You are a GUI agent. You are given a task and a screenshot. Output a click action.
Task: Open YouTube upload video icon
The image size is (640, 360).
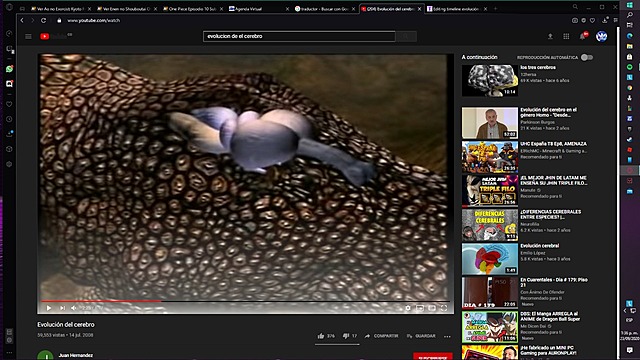click(x=550, y=36)
